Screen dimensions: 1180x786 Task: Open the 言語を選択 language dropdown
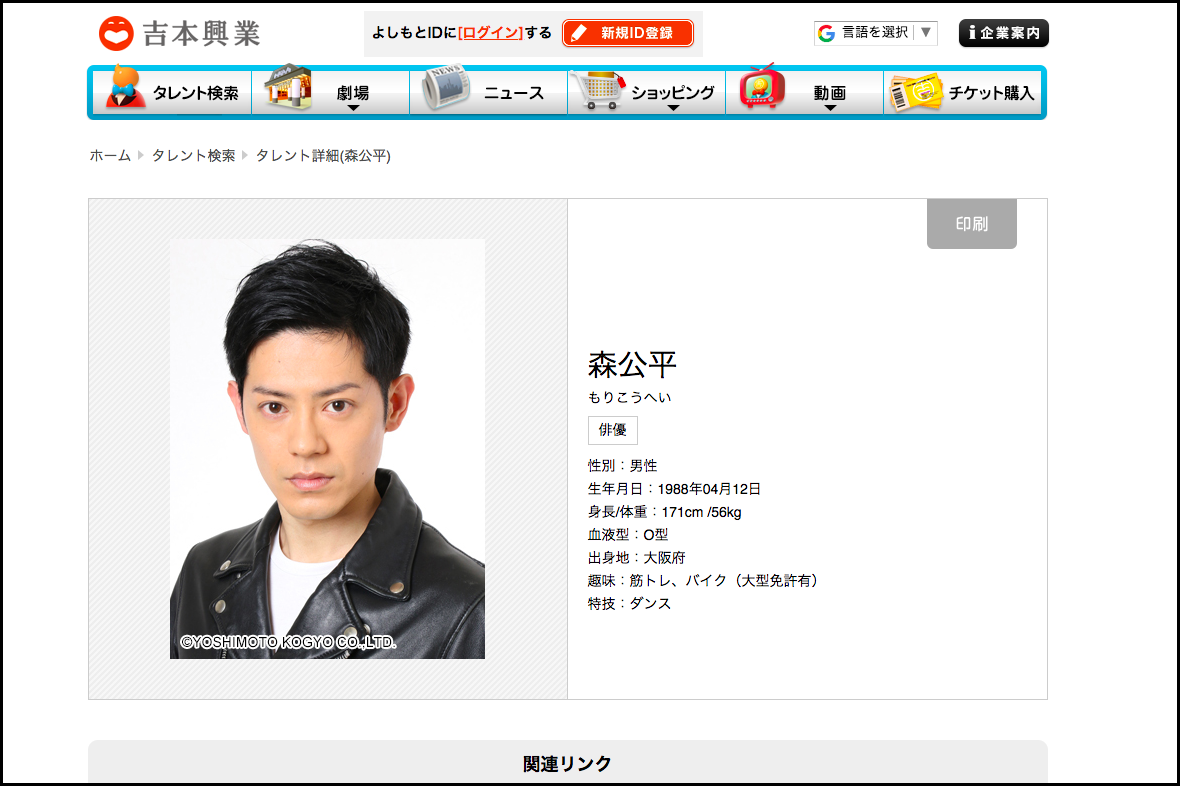tap(876, 33)
